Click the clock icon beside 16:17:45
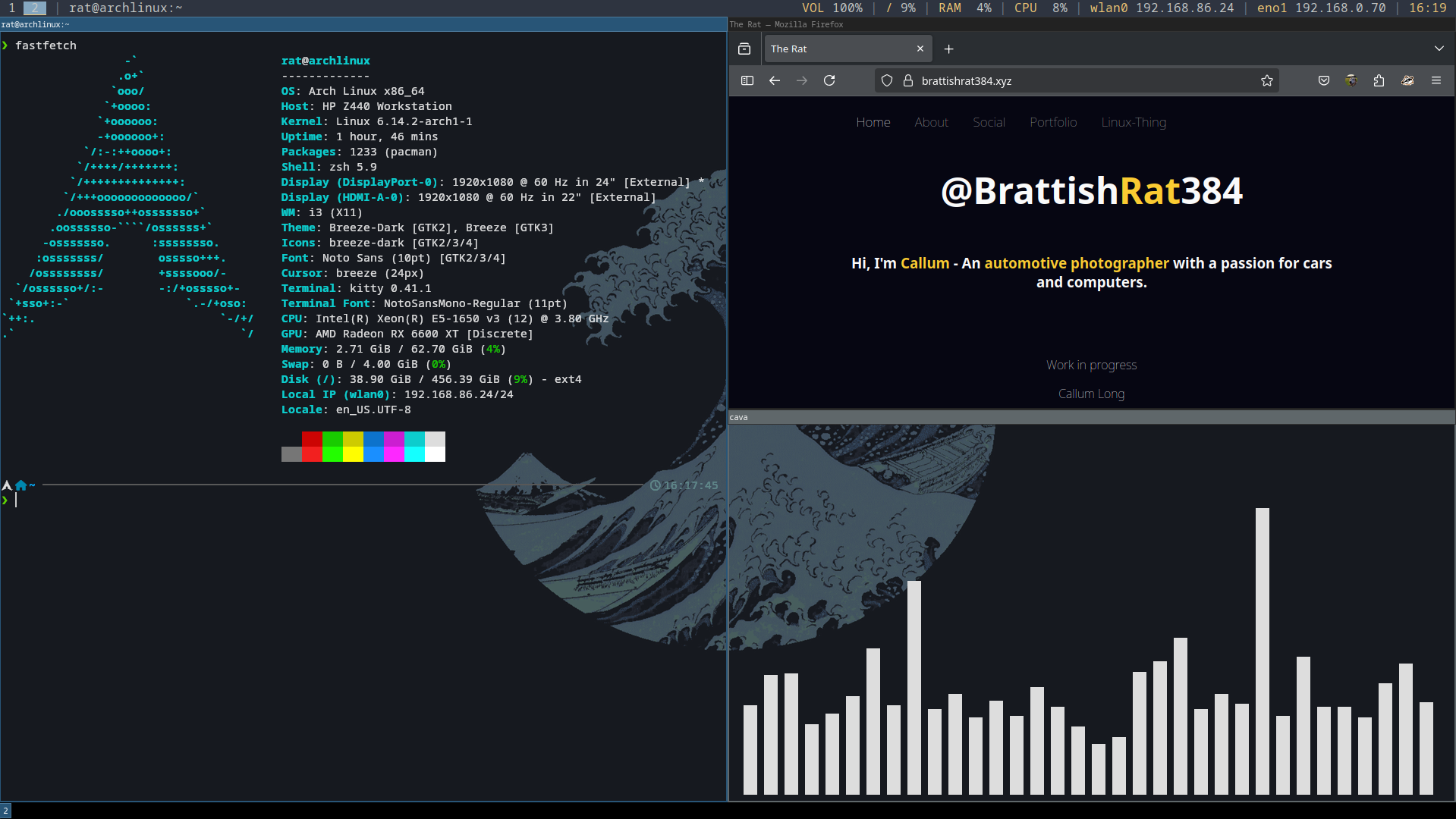1456x819 pixels. pos(656,485)
